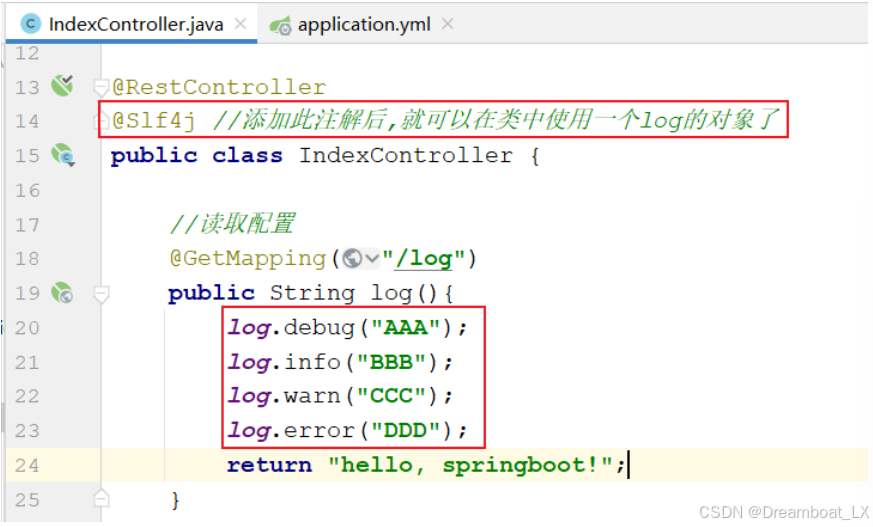Click the class gutter icon on line 15
Image resolution: width=873 pixels, height=527 pixels.
[63, 155]
